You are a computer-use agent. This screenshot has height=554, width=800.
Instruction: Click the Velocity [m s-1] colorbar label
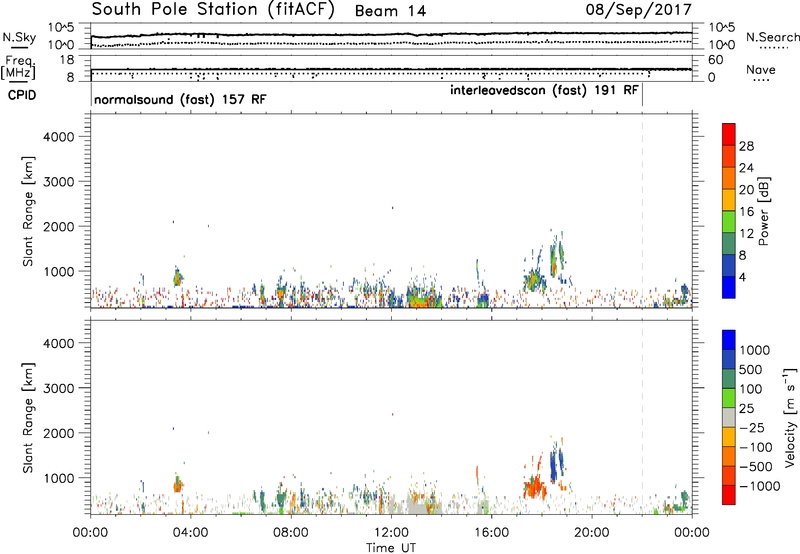pos(790,417)
